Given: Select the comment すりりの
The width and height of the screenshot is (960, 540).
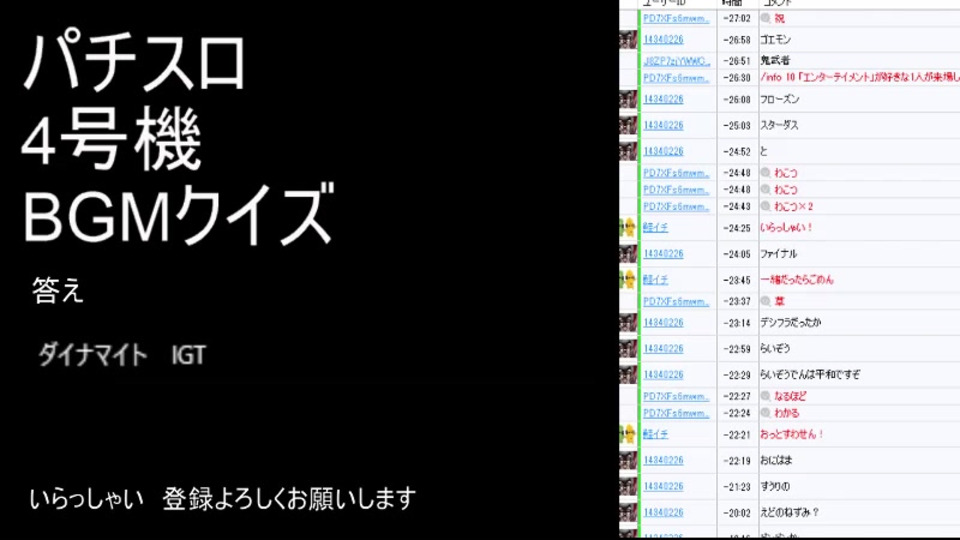Looking at the screenshot, I should click(775, 486).
